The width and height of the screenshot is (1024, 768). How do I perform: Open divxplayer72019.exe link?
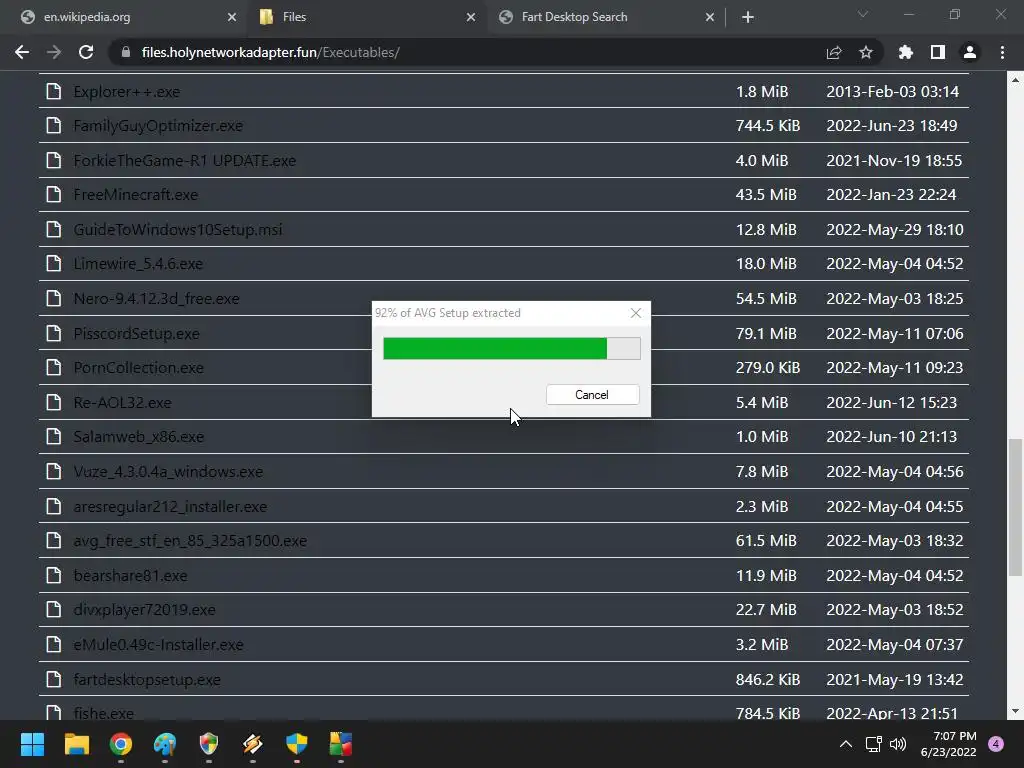pyautogui.click(x=144, y=610)
